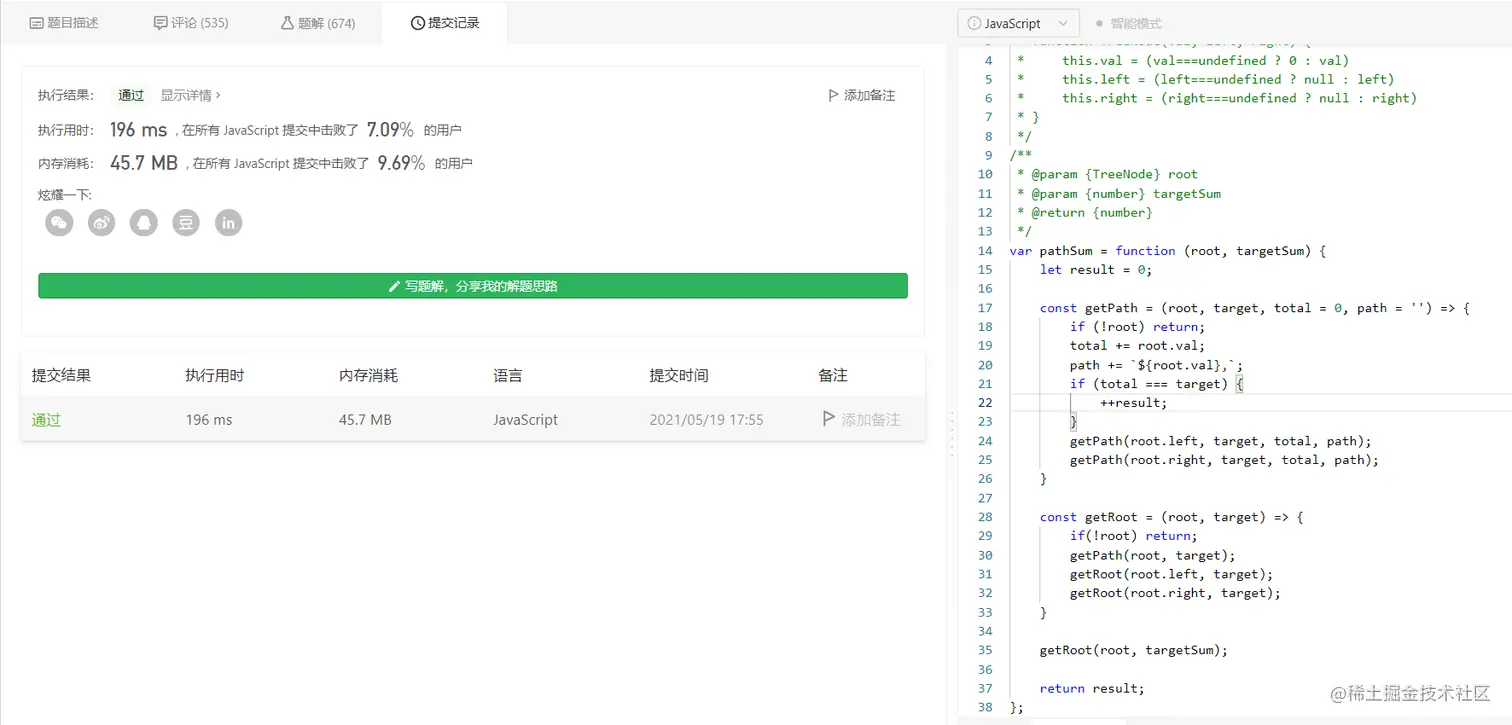The image size is (1512, 725).
Task: Click 添加备注 in the submission table row
Action: click(x=861, y=420)
